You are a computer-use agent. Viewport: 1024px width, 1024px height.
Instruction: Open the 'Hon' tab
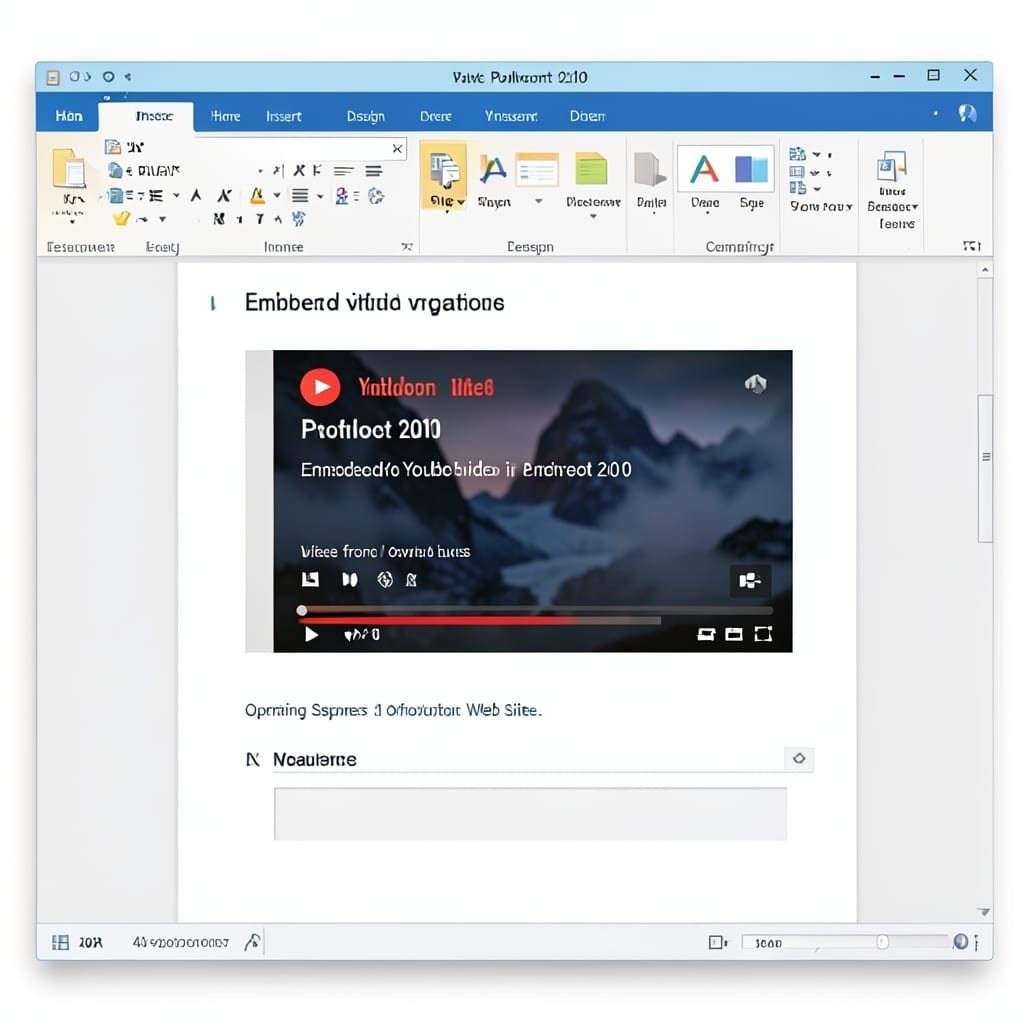[69, 116]
